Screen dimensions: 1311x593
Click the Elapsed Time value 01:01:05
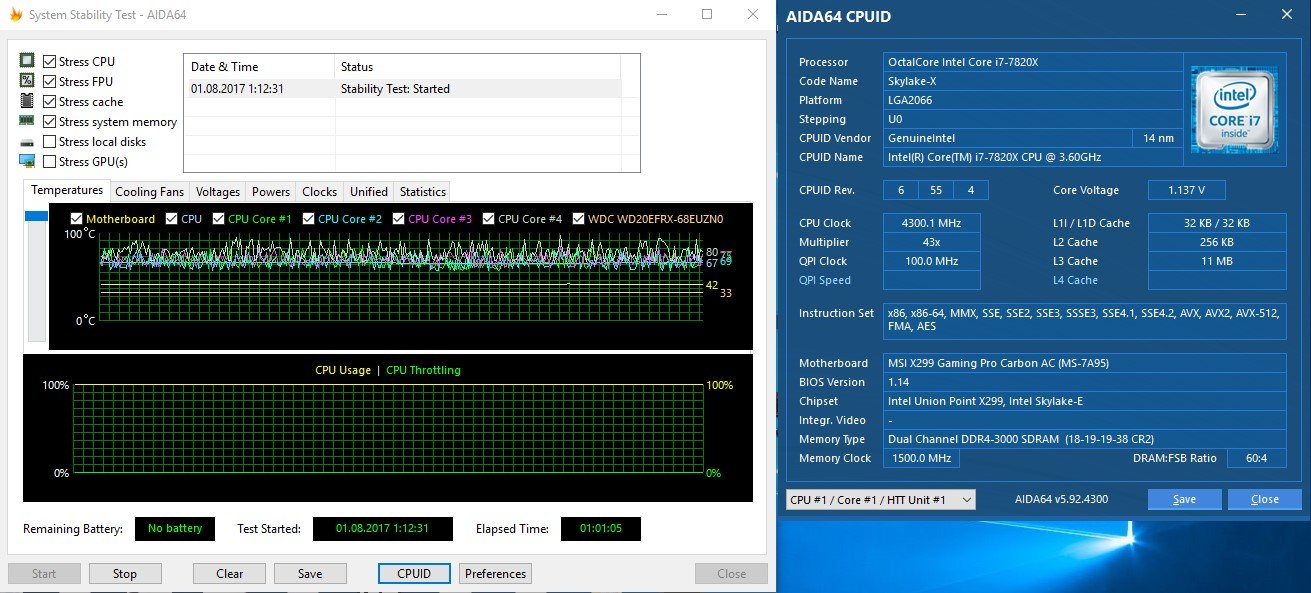pyautogui.click(x=601, y=528)
